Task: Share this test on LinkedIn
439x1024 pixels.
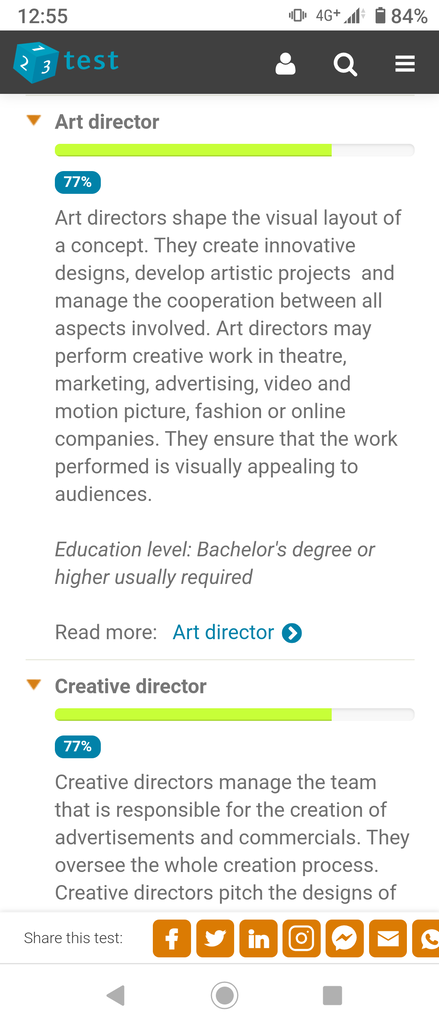Action: tap(259, 938)
